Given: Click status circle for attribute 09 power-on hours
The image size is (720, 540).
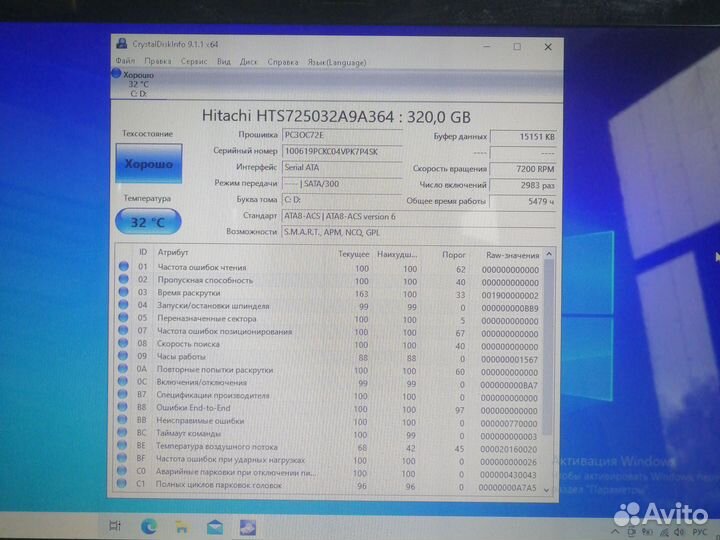Looking at the screenshot, I should [124, 357].
